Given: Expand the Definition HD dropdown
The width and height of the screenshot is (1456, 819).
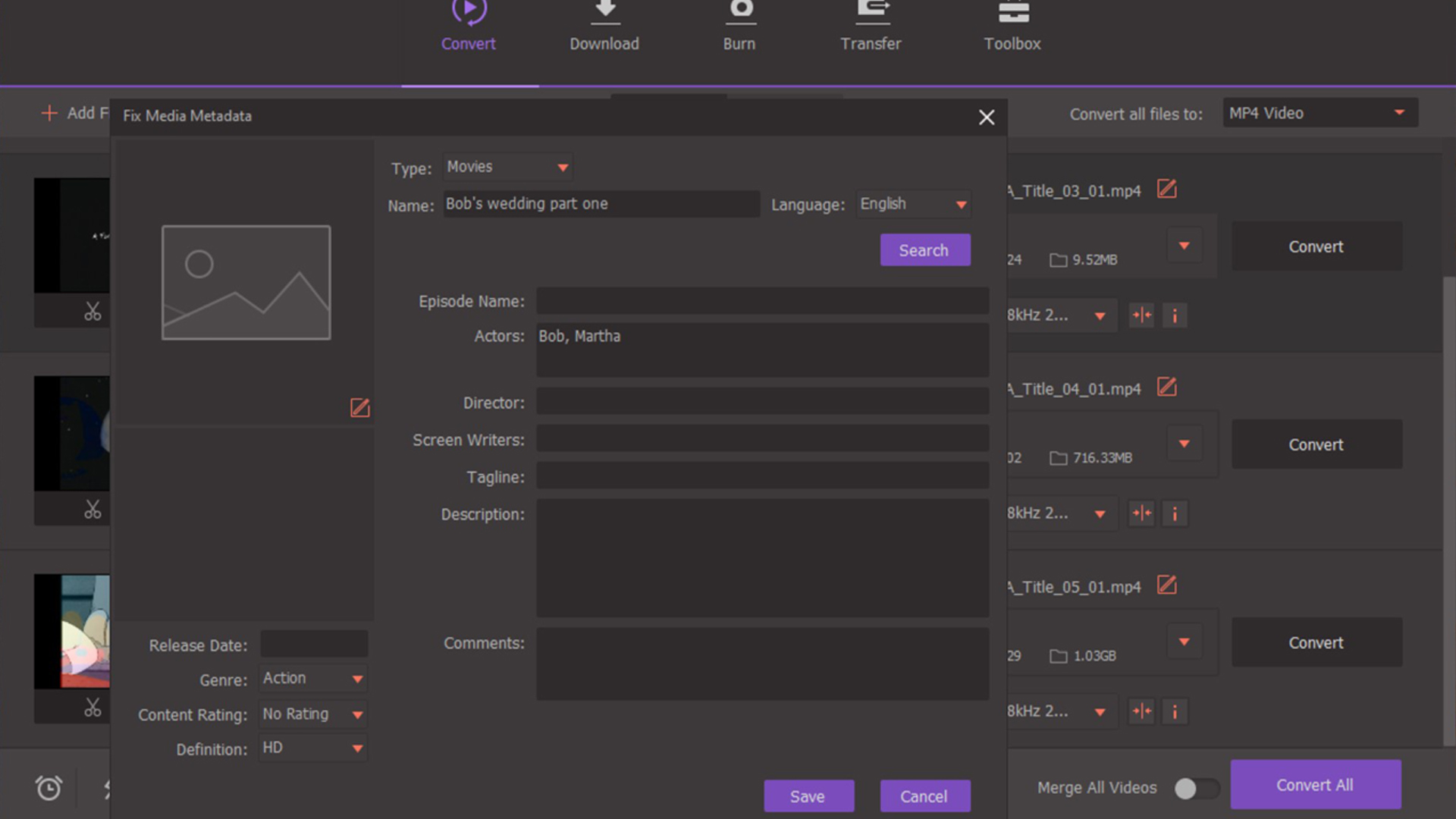Looking at the screenshot, I should click(x=357, y=748).
